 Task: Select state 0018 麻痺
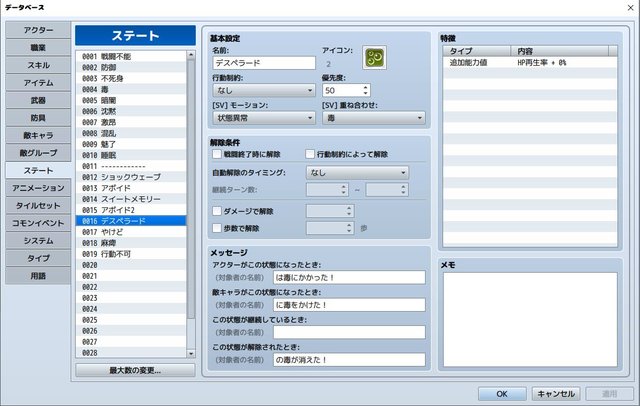[x=131, y=243]
